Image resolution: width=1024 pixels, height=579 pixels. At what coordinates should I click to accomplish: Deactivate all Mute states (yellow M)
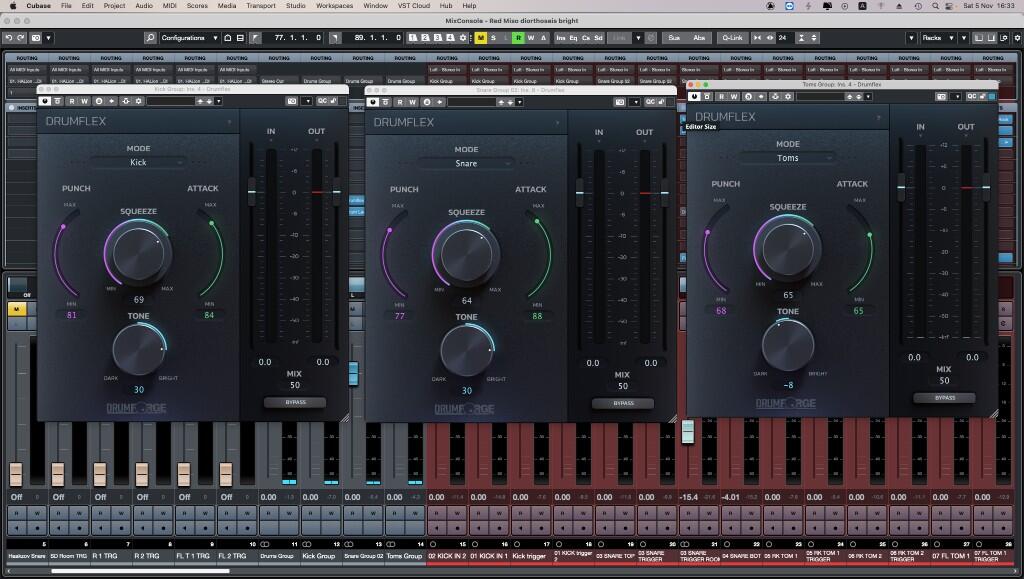point(481,38)
